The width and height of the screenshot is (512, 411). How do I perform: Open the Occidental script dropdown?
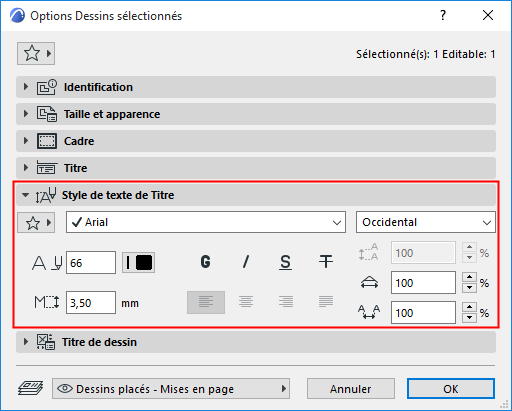pos(426,222)
